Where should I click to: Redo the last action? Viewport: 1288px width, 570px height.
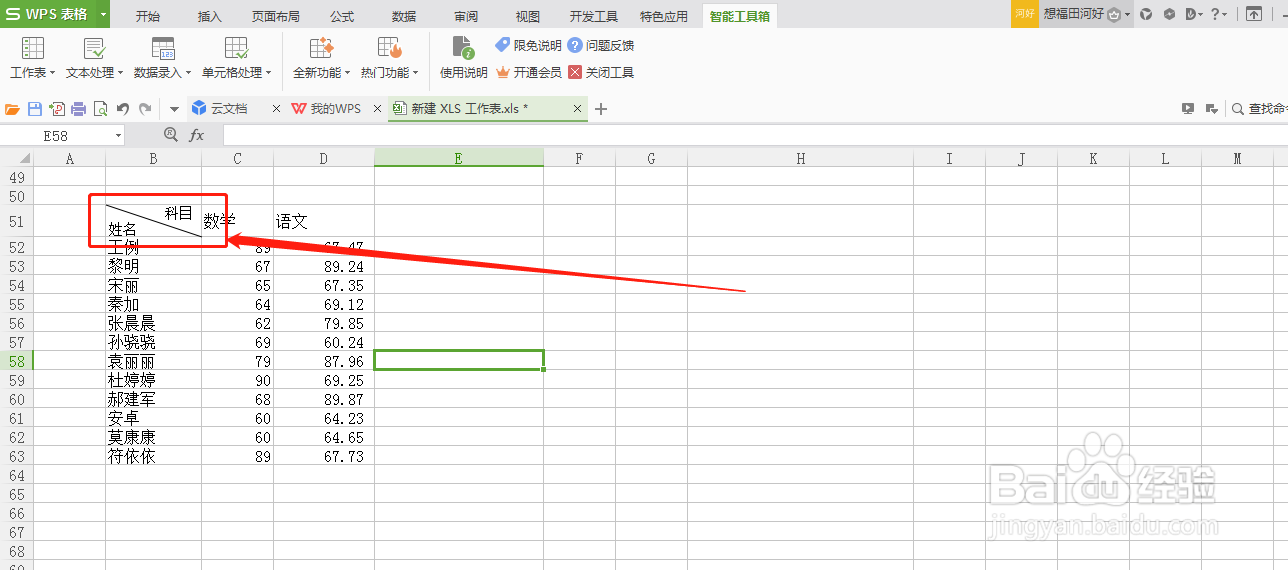click(145, 109)
